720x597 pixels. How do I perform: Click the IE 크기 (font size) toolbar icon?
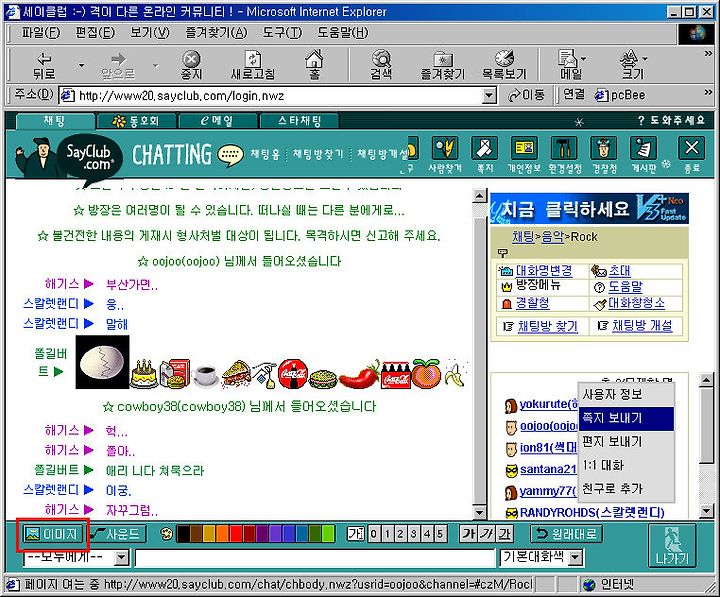631,65
